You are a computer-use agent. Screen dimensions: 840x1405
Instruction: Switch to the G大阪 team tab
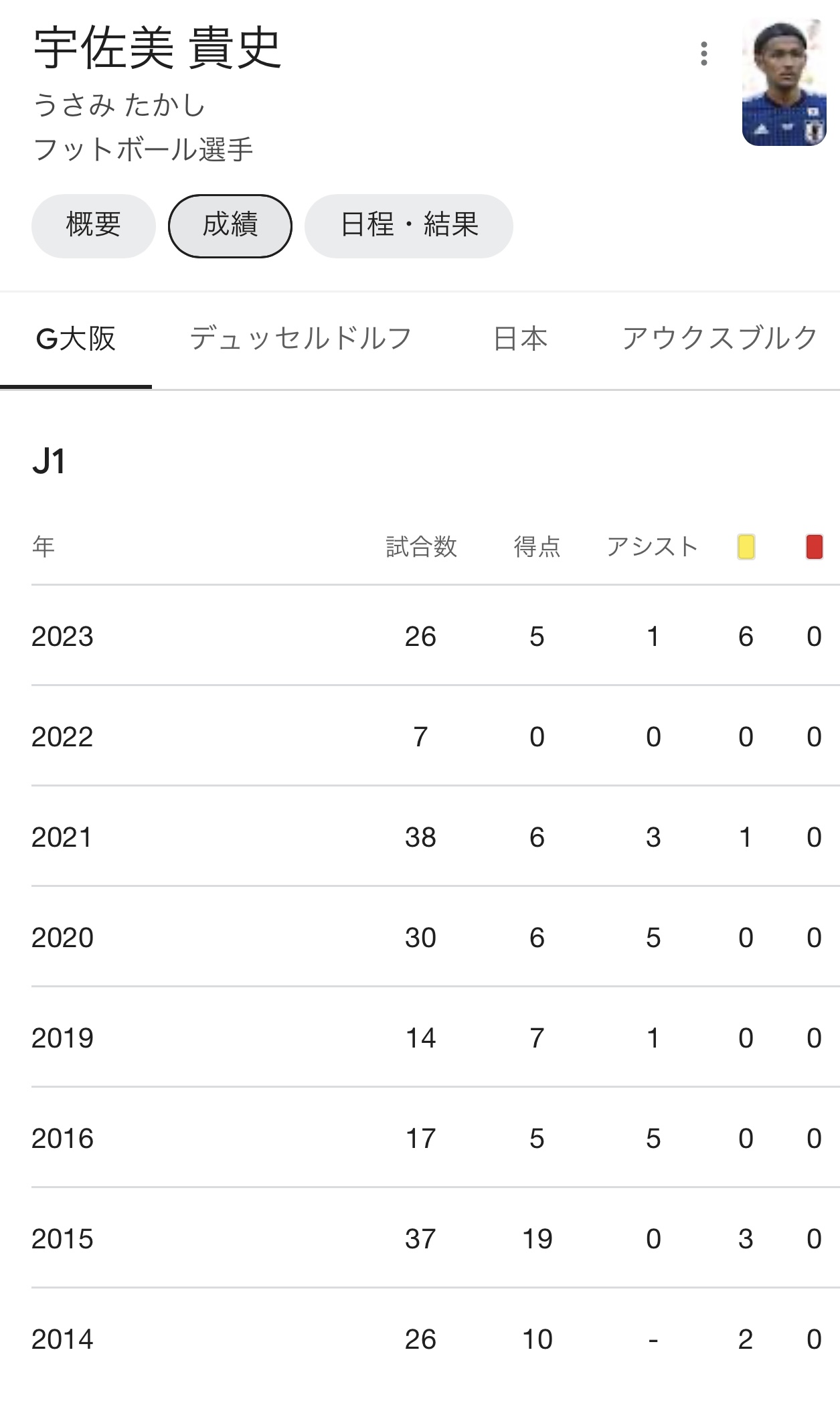coord(76,339)
